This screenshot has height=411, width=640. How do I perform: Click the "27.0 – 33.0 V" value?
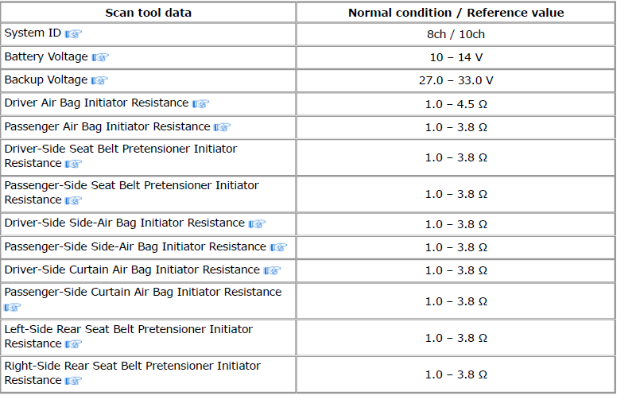(455, 80)
